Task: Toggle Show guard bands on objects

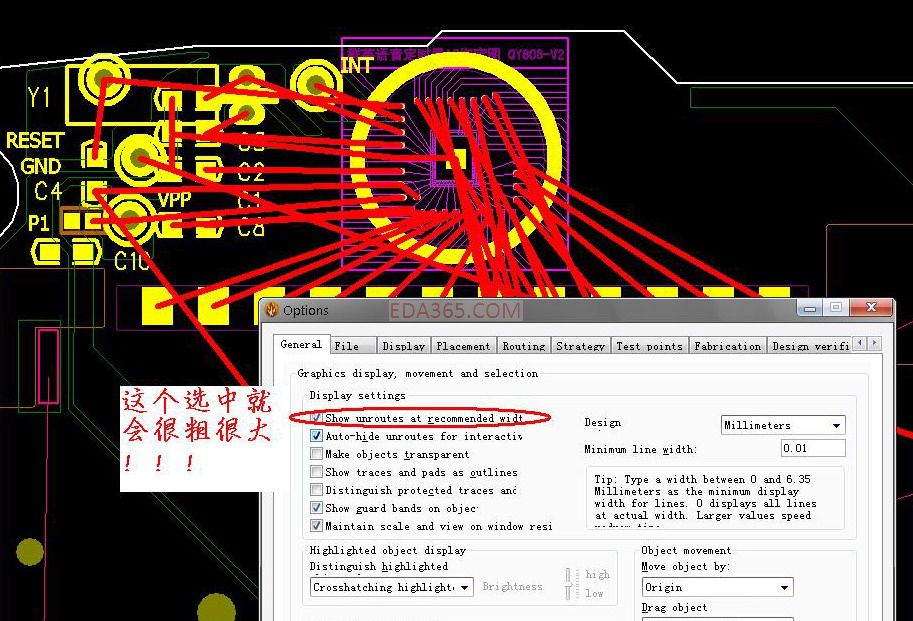Action: coord(316,508)
